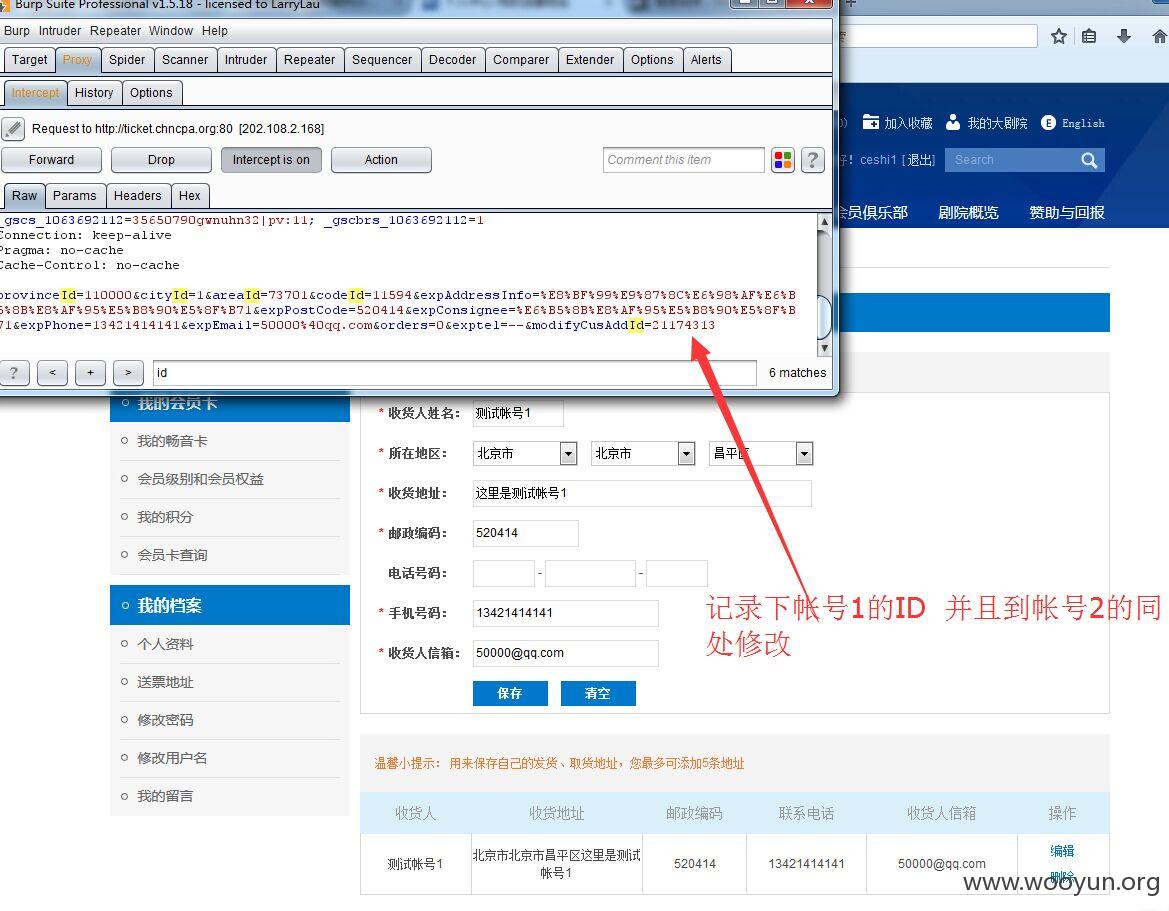Open the proxy History sub-tab
Viewport: 1169px width, 911px height.
click(94, 92)
